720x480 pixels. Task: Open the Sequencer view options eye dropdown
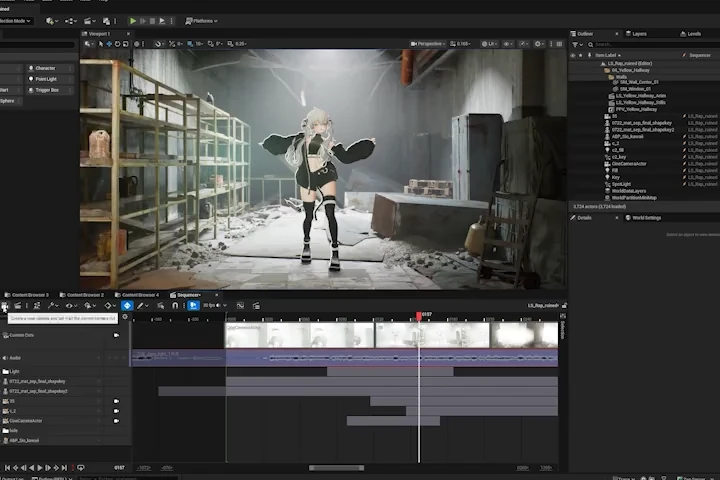tap(71, 305)
